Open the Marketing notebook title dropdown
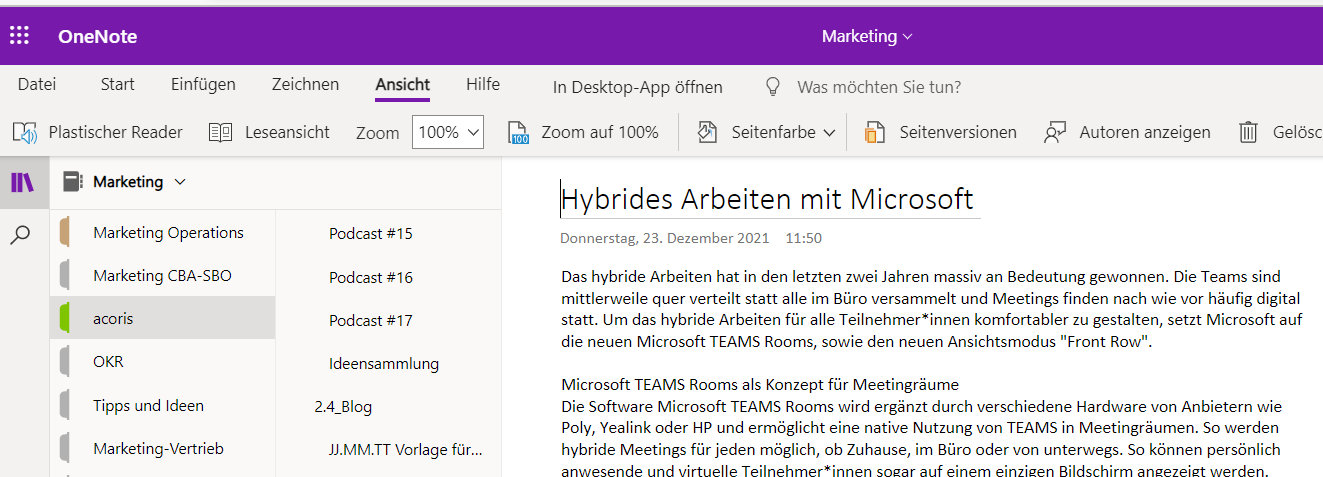 (867, 36)
